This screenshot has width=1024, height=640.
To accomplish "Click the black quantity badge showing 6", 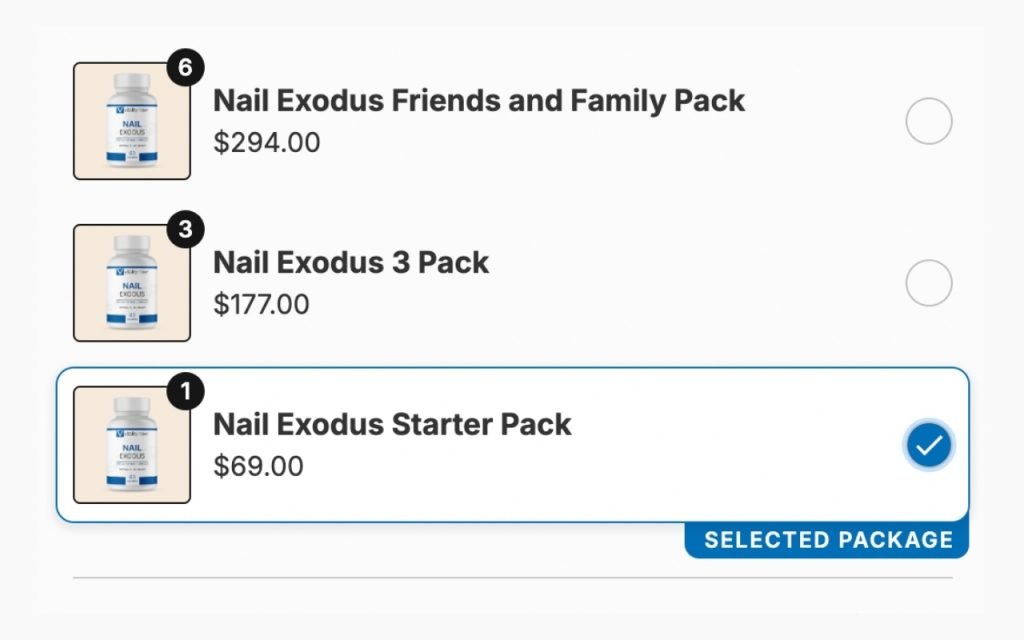I will tap(185, 67).
